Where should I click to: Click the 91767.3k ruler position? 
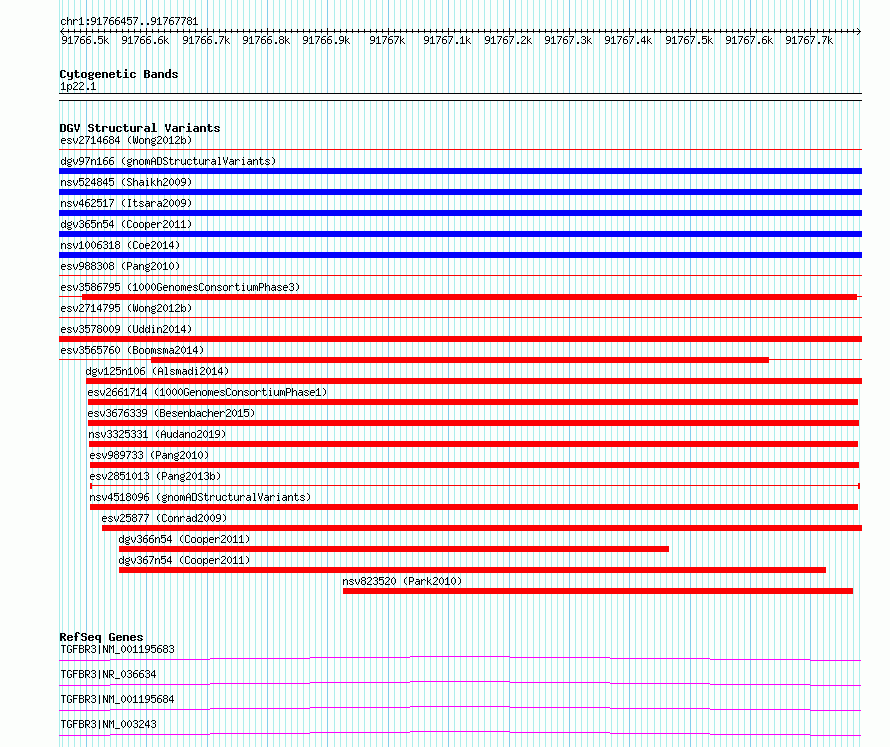pyautogui.click(x=568, y=40)
